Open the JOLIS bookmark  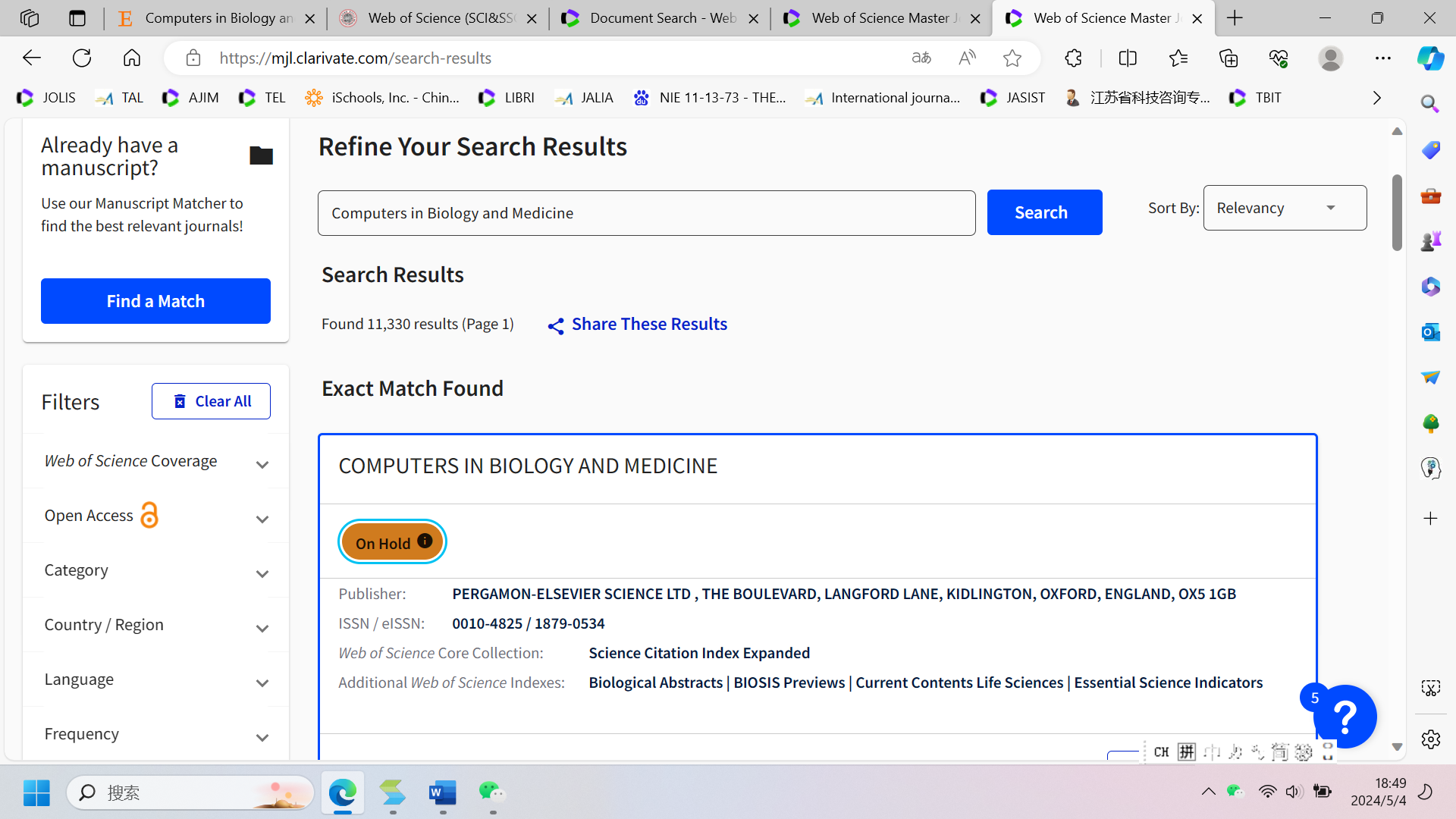[47, 98]
